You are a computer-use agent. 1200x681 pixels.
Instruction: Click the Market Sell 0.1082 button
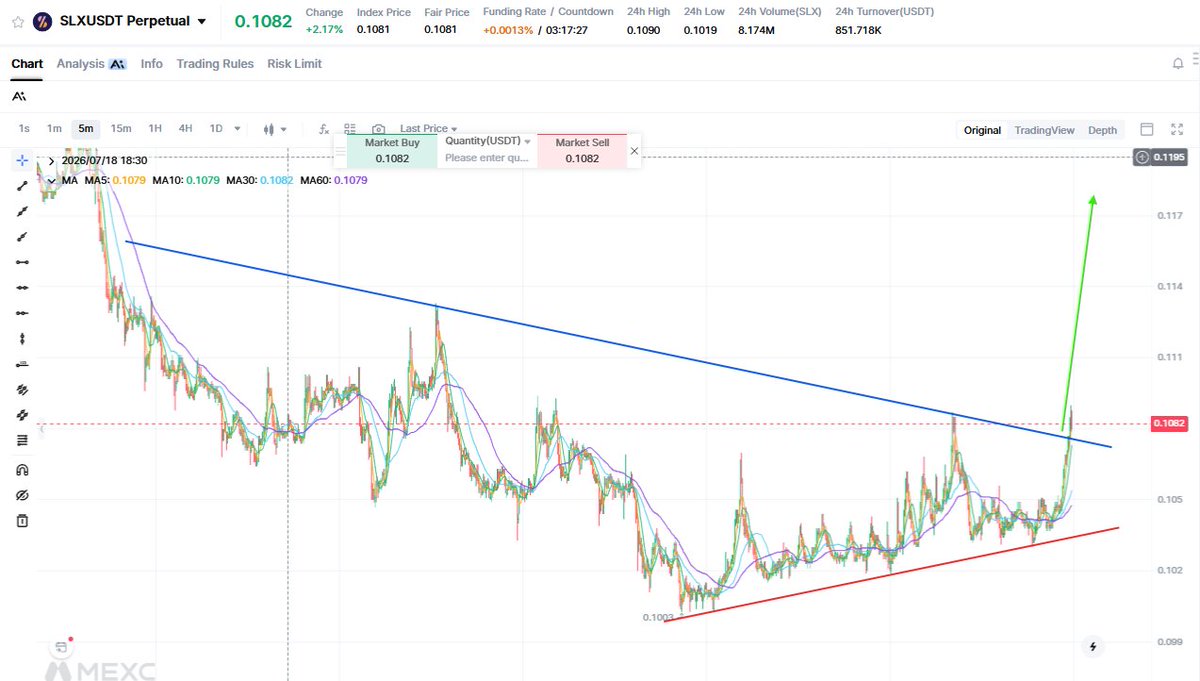click(x=582, y=150)
